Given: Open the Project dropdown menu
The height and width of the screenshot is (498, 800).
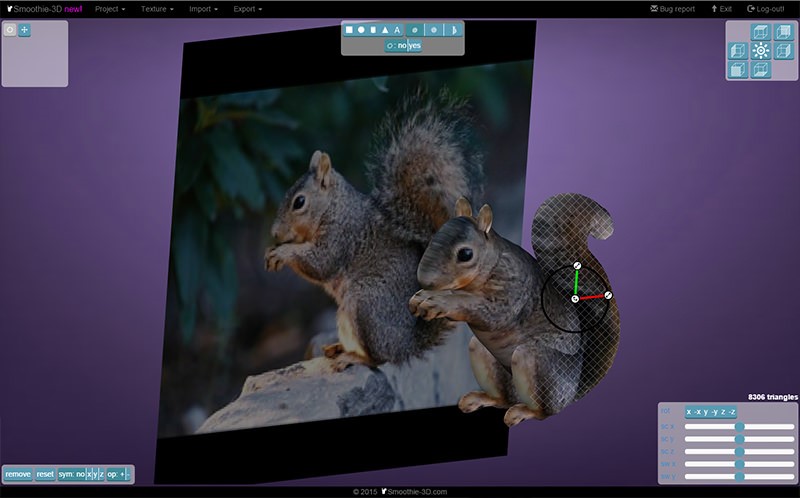Looking at the screenshot, I should pos(109,8).
